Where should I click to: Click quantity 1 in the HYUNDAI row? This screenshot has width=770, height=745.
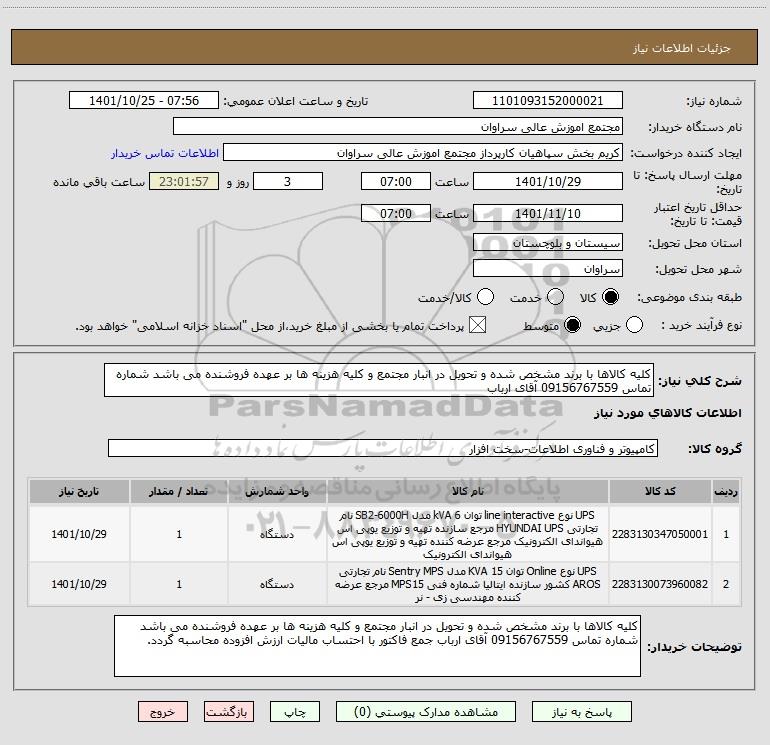click(179, 534)
